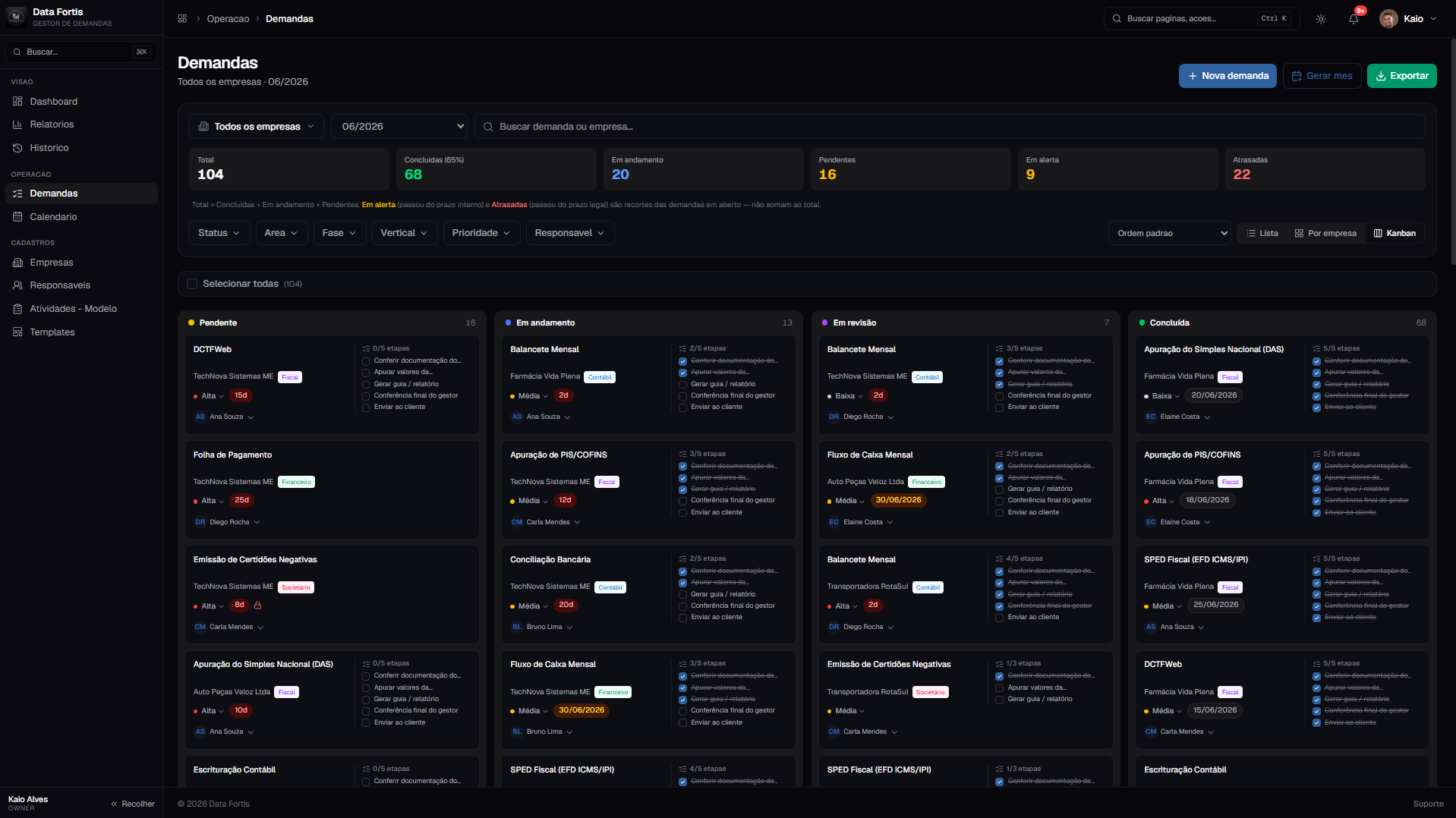Click the Dashboard sidebar icon
1456x818 pixels.
(17, 101)
